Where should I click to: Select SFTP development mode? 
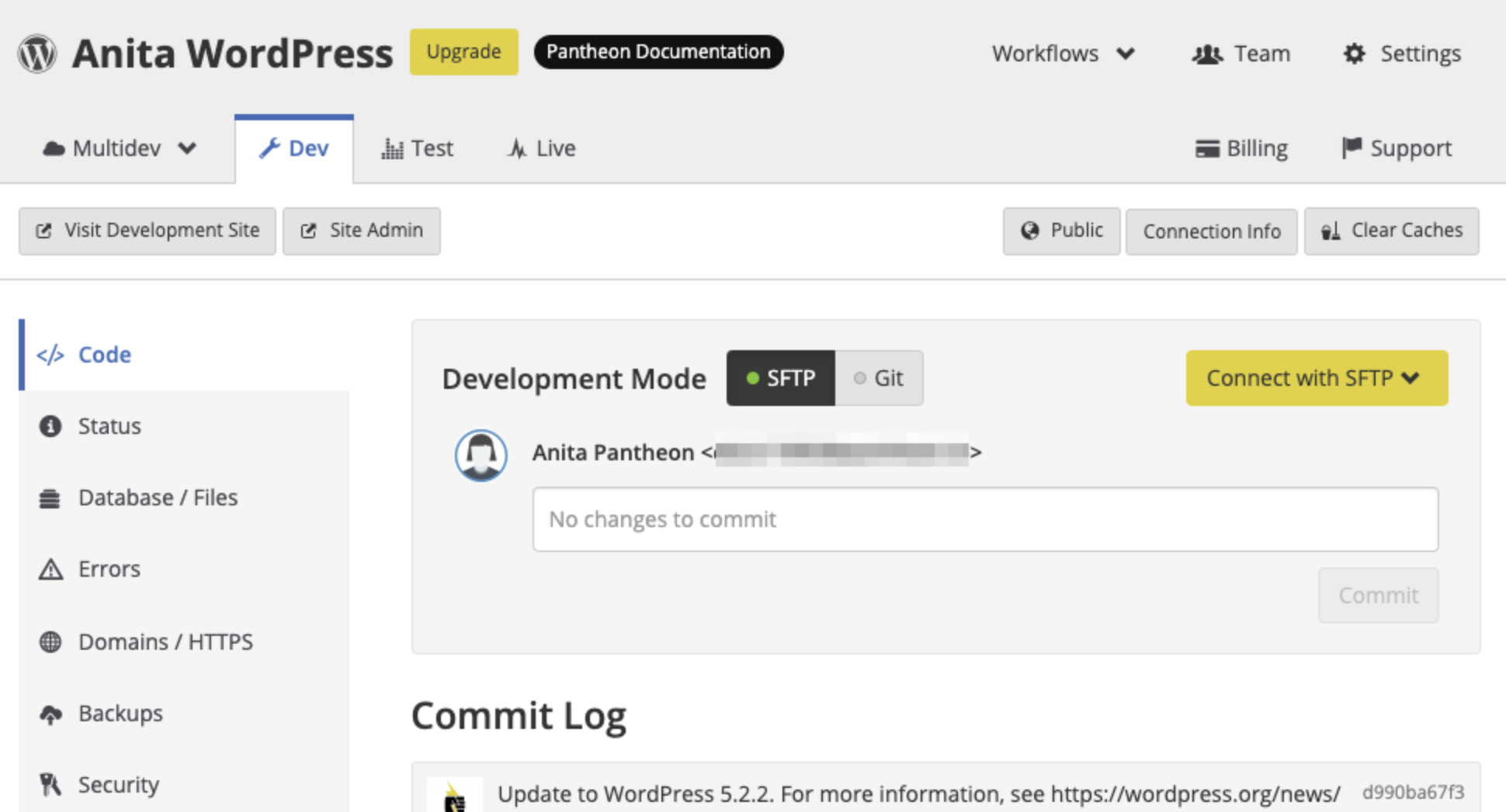point(781,378)
